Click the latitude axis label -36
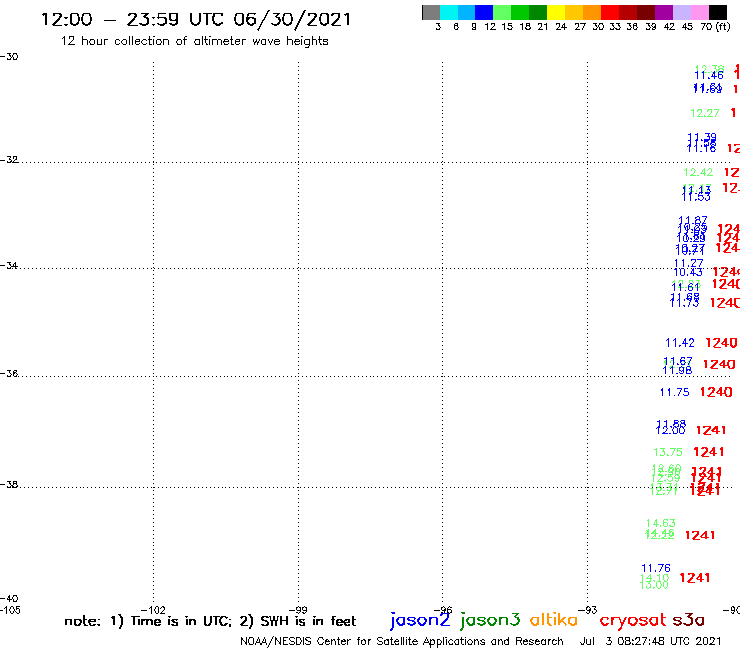The image size is (740, 650). (x=9, y=373)
